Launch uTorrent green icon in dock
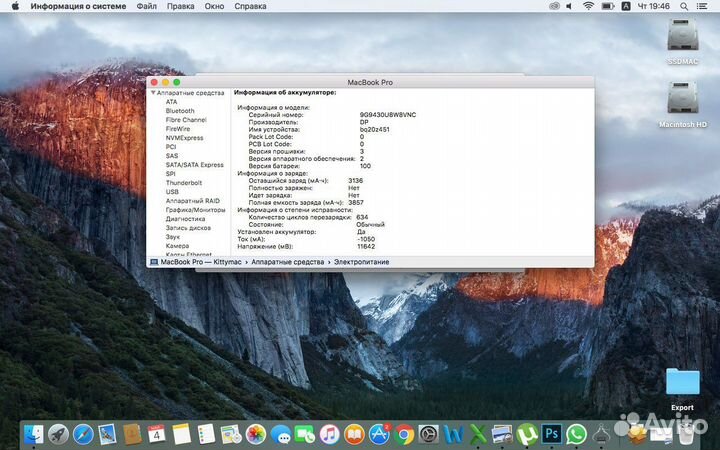 pos(527,434)
